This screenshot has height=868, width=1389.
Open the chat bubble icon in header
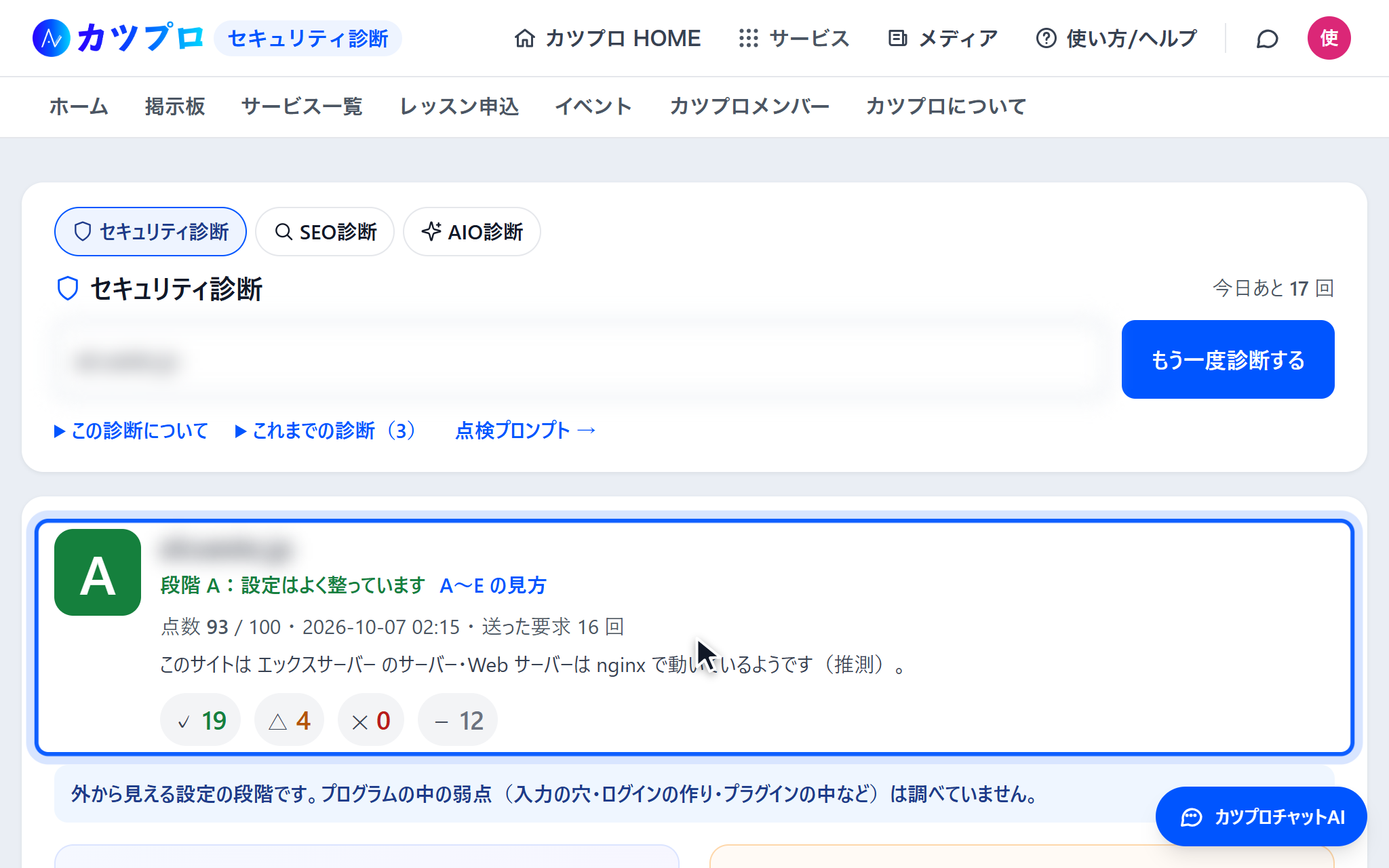[1267, 39]
